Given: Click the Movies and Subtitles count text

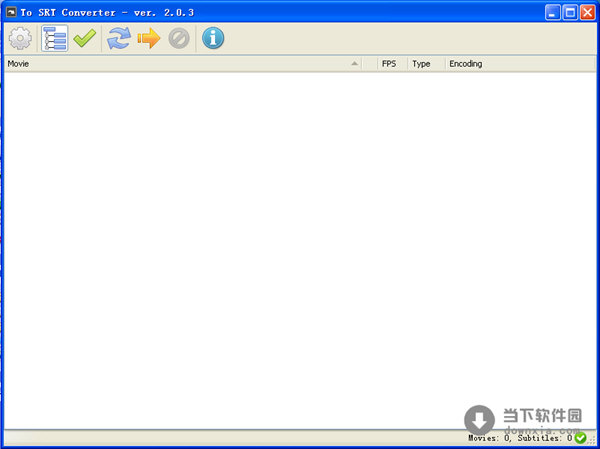Looking at the screenshot, I should pos(520,438).
